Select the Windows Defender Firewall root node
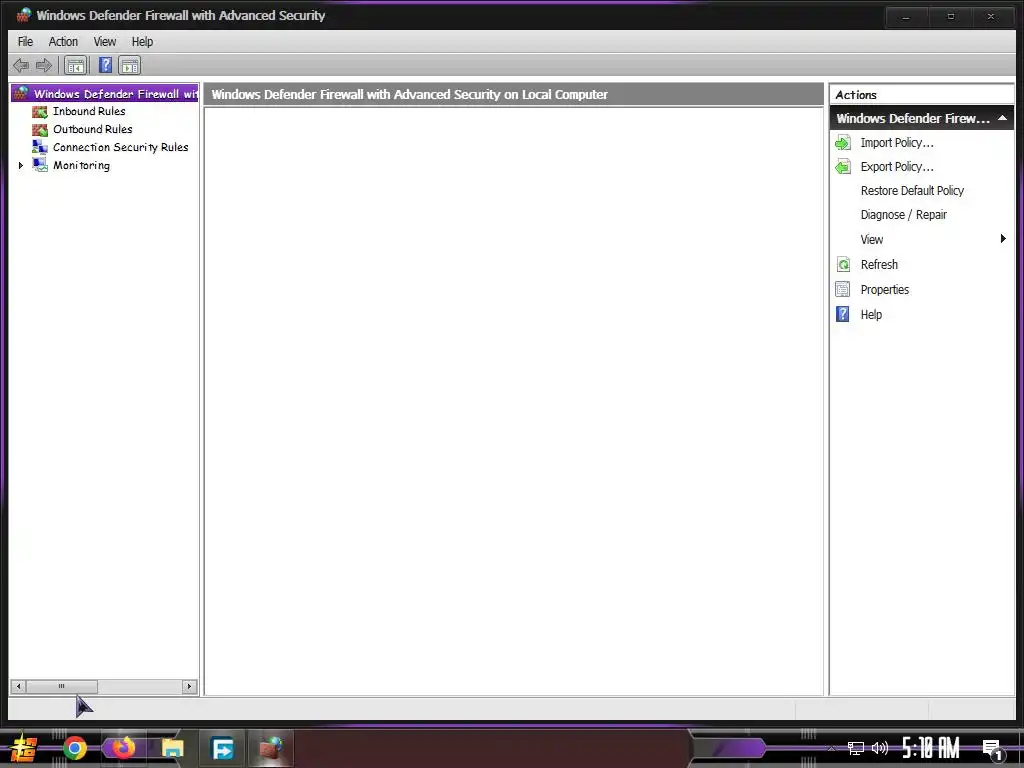This screenshot has height=768, width=1024. click(116, 93)
